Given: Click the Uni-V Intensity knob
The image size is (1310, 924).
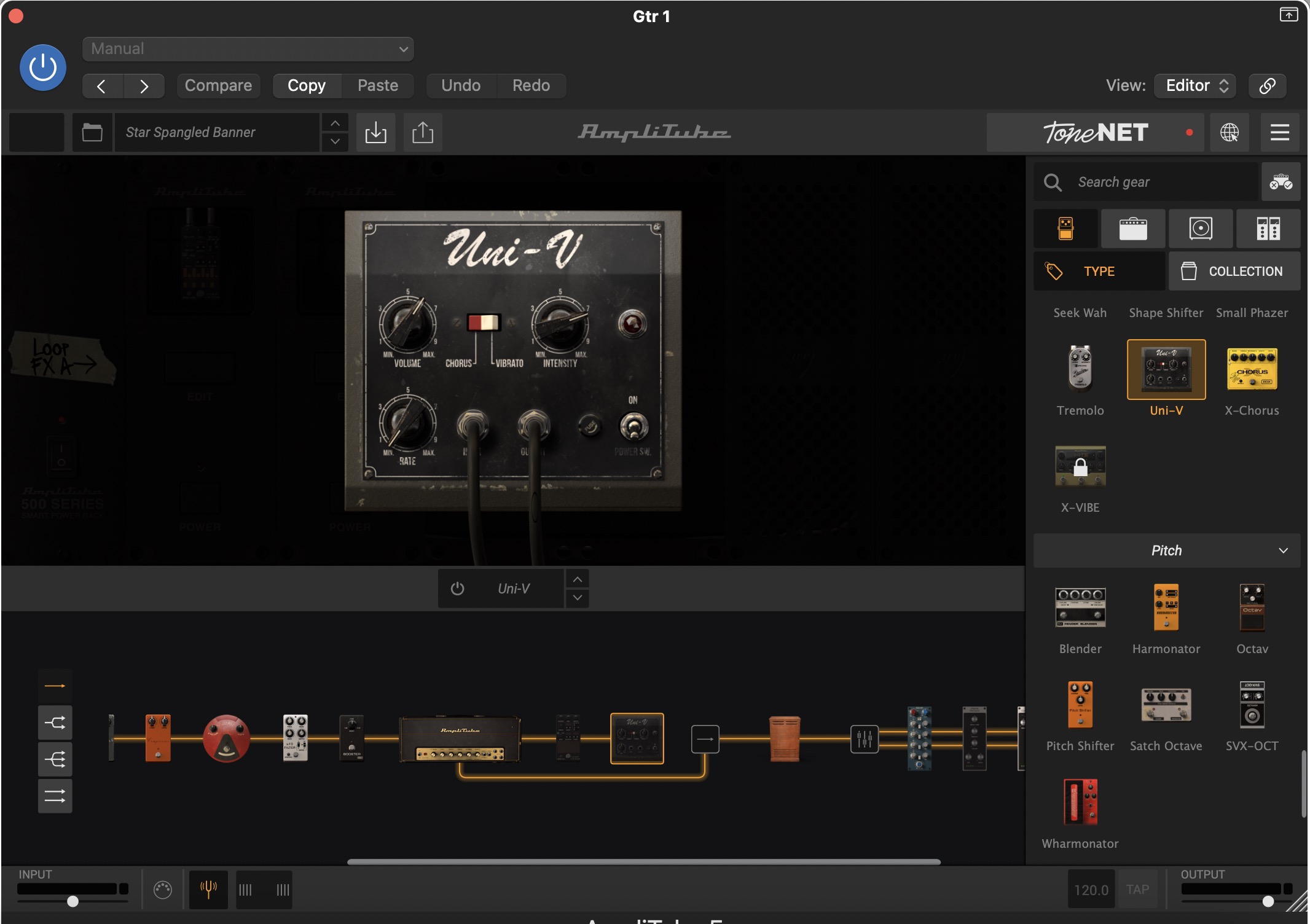Looking at the screenshot, I should pyautogui.click(x=560, y=324).
